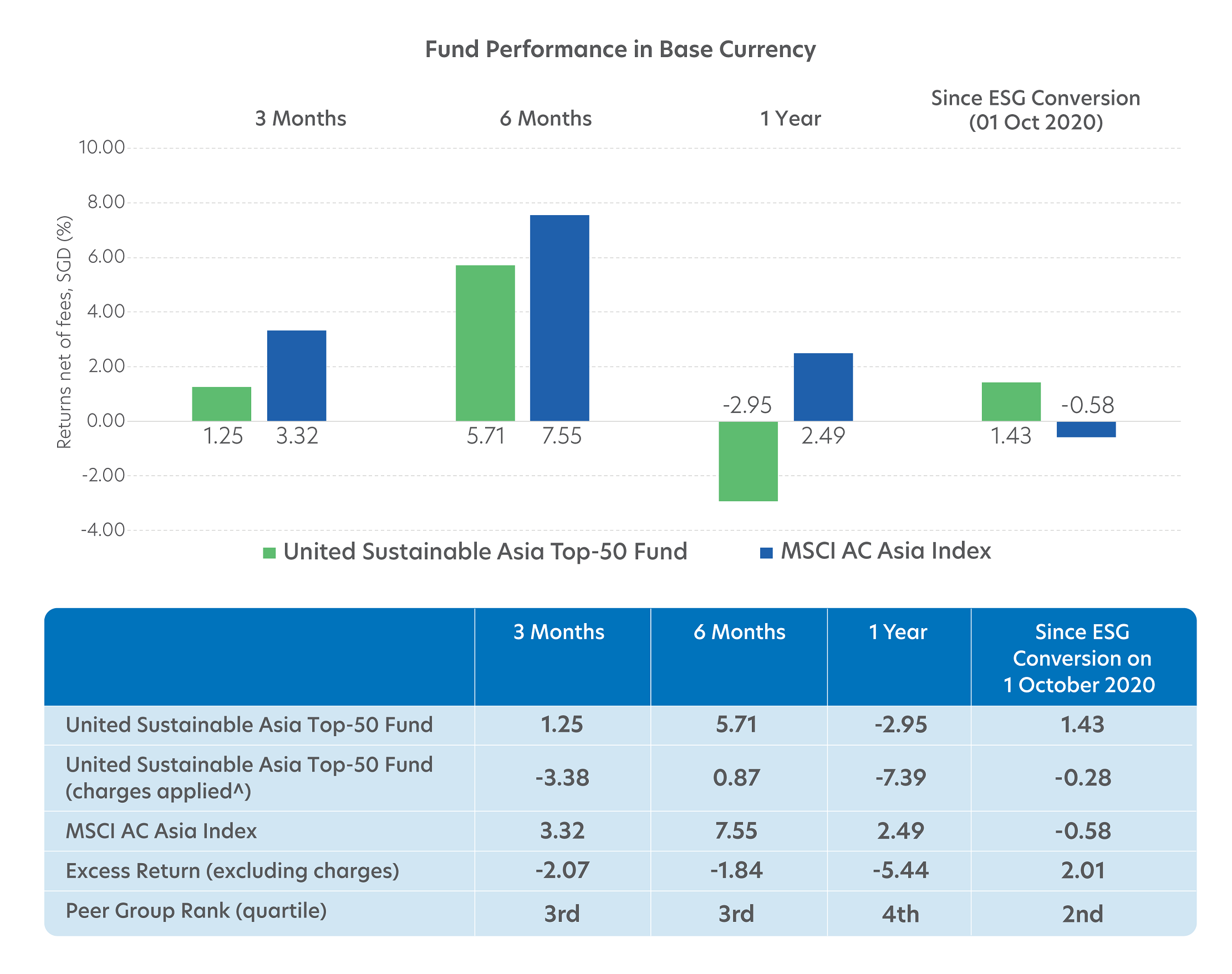Image resolution: width=1232 pixels, height=974 pixels.
Task: Click the '6 Months' table column header
Action: (739, 633)
